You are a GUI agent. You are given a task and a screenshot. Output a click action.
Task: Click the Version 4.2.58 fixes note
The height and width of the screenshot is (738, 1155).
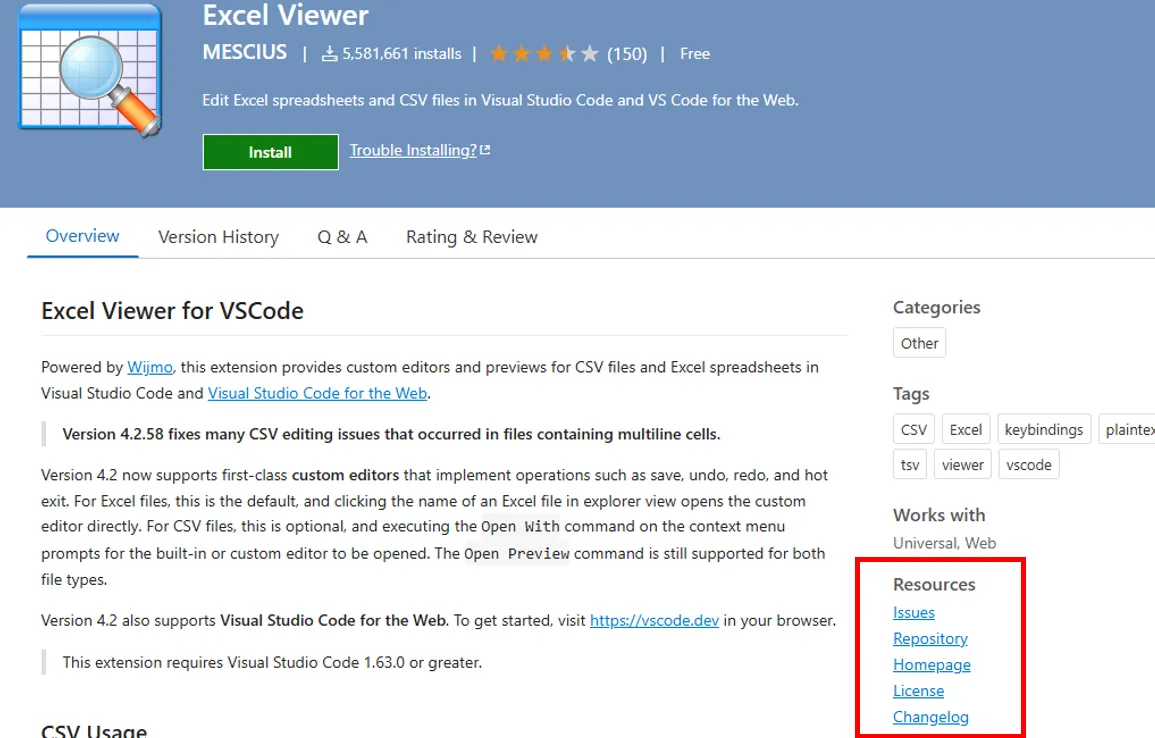[391, 434]
